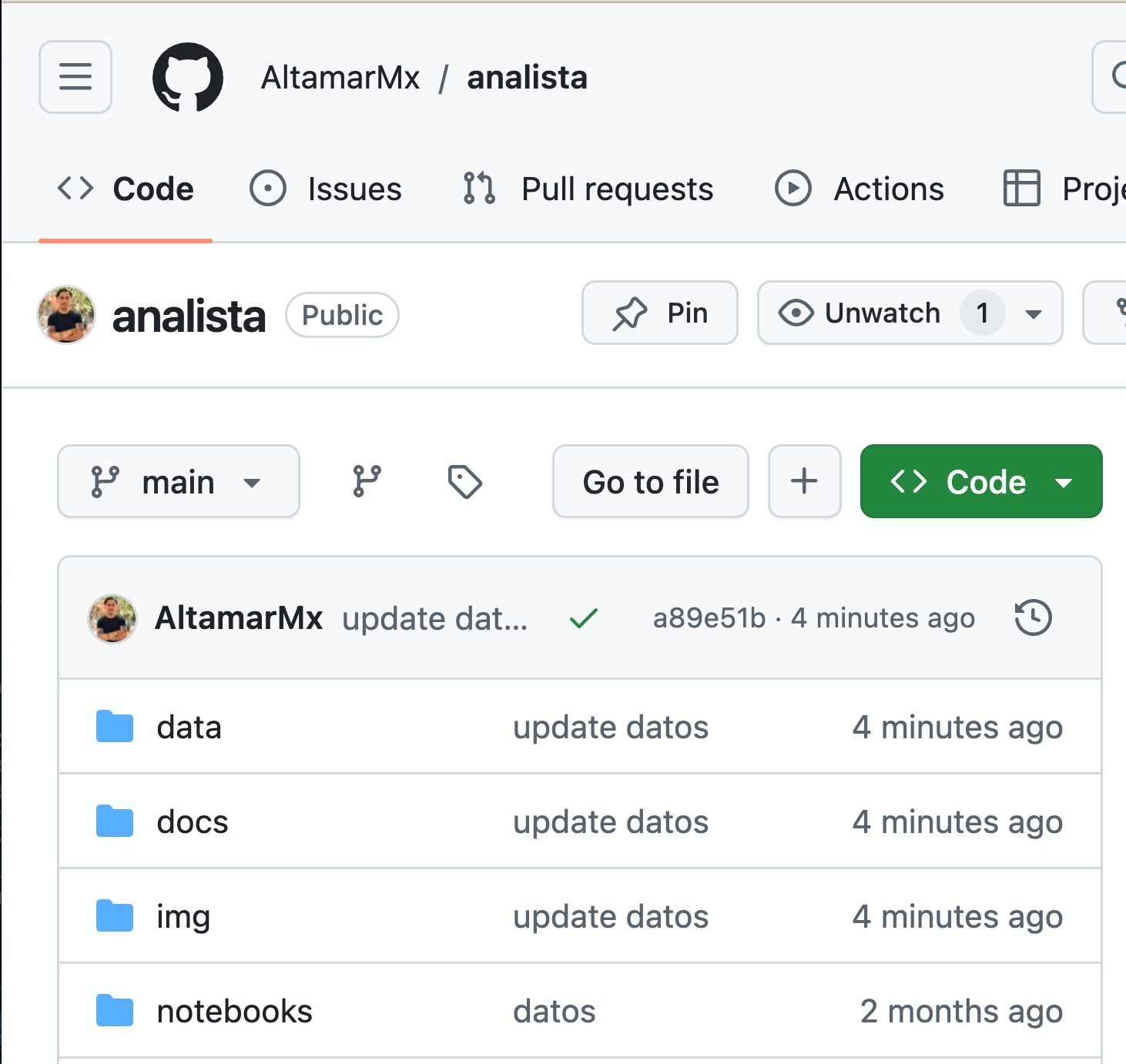This screenshot has width=1126, height=1064.
Task: View branches via the branch icon
Action: [367, 482]
